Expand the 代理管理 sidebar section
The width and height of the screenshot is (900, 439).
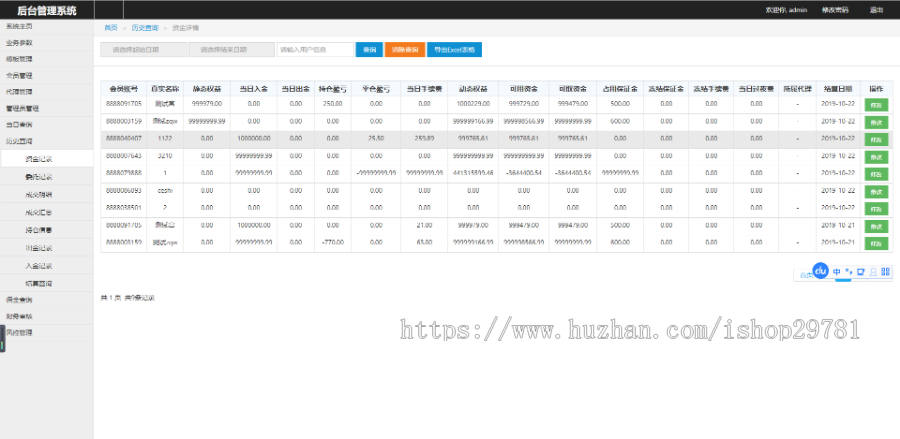click(20, 91)
